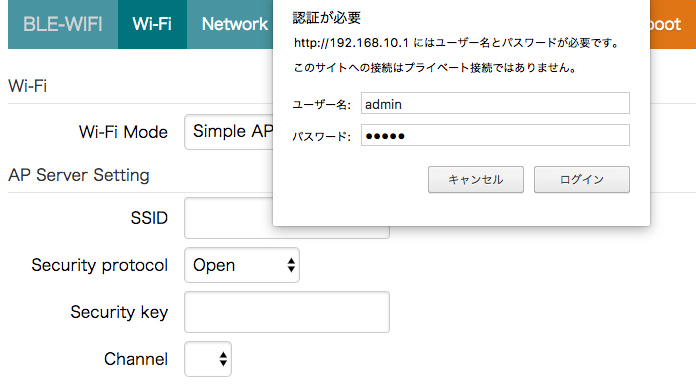
Task: Click the orange Reboot button
Action: pos(672,24)
